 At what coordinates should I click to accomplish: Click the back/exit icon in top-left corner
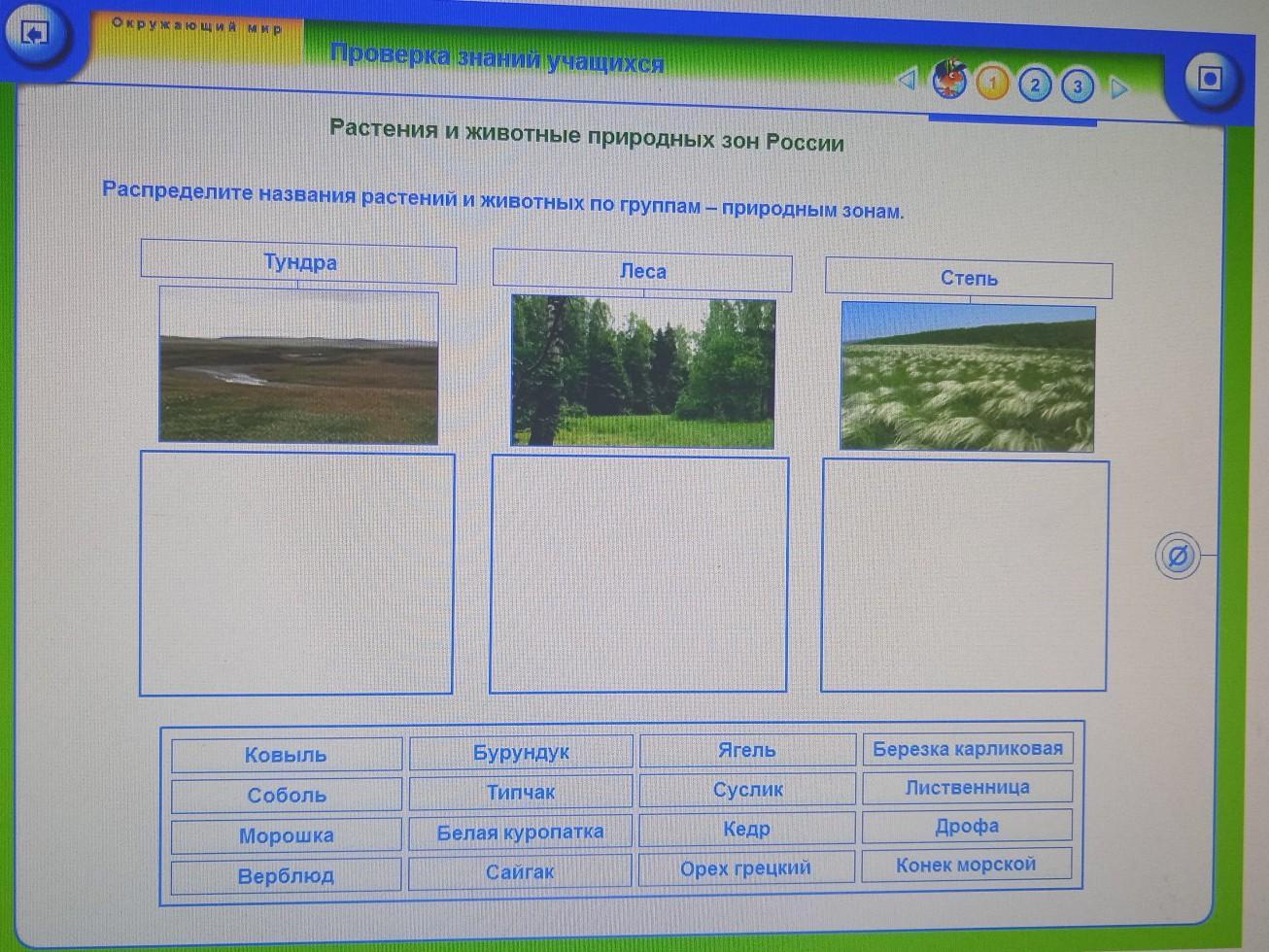[34, 36]
